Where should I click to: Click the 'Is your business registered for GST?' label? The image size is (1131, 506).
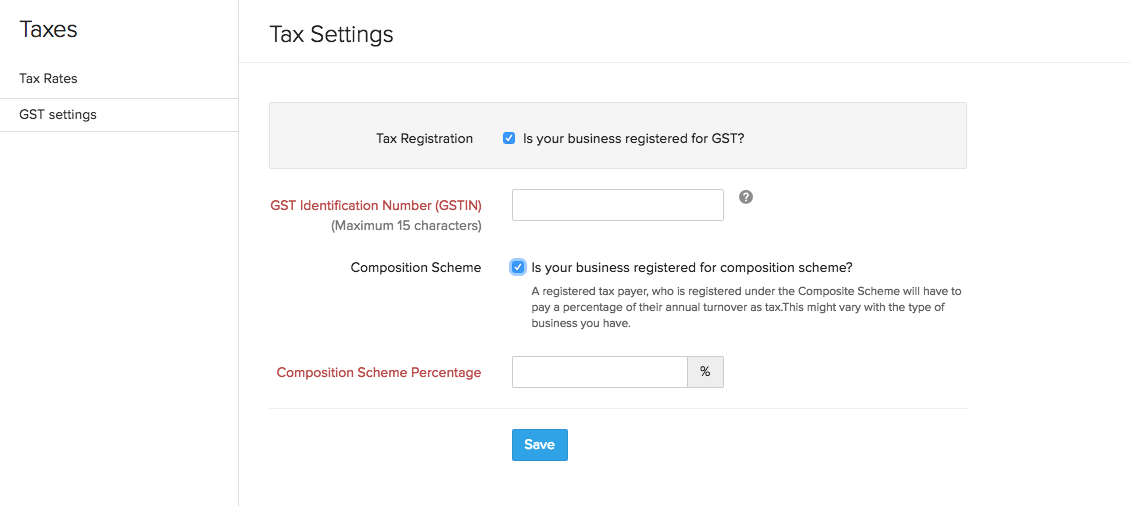click(x=633, y=139)
